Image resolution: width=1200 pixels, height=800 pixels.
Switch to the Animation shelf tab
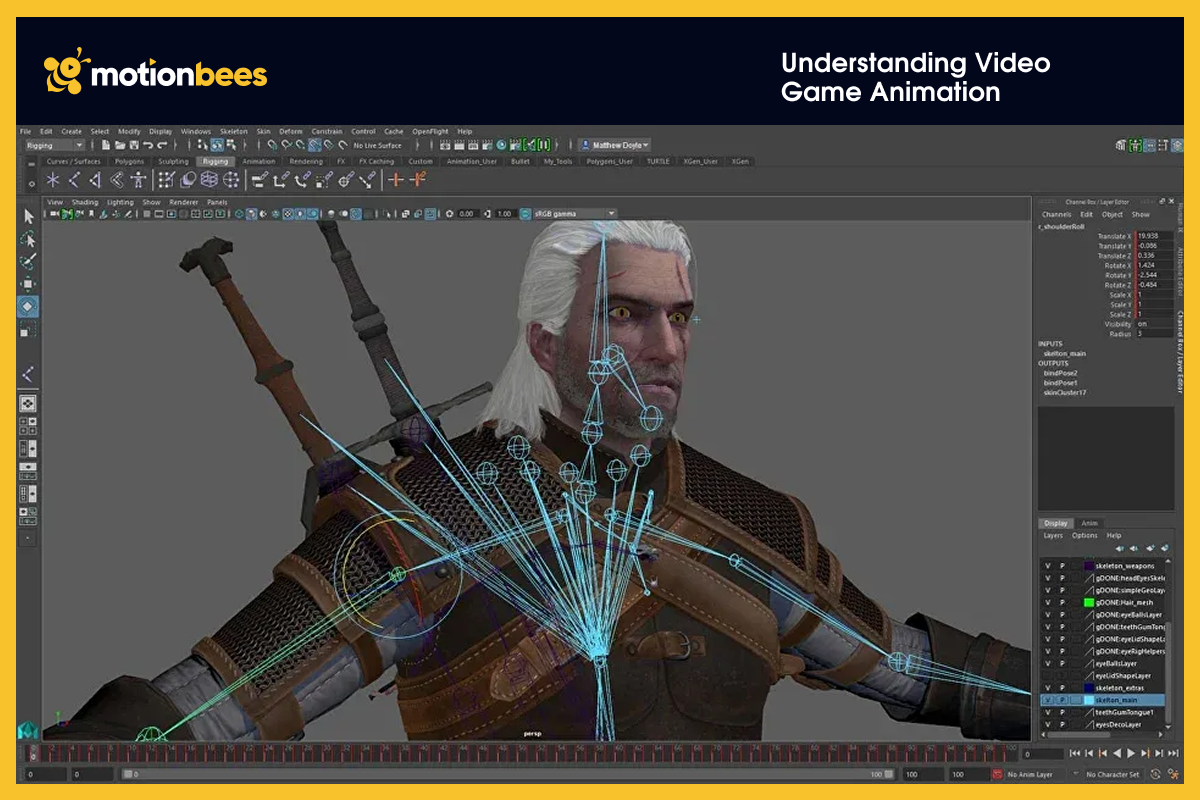(x=258, y=161)
